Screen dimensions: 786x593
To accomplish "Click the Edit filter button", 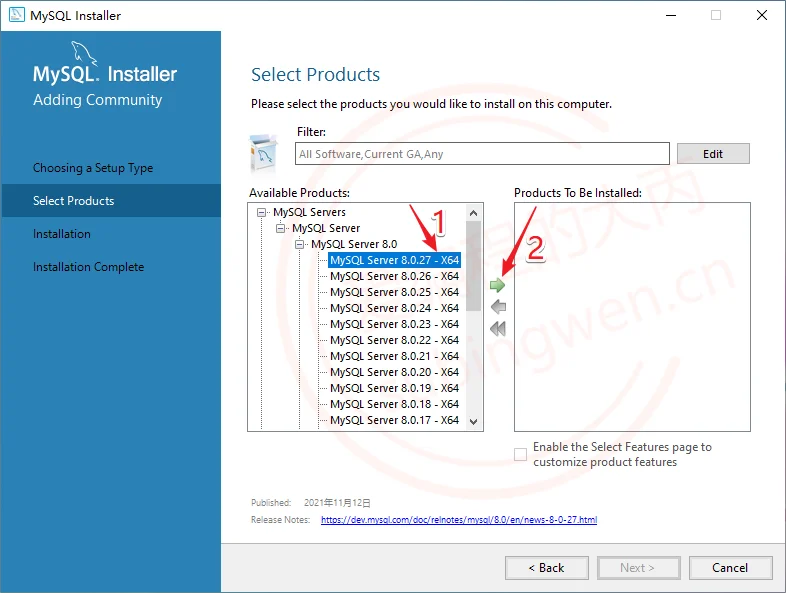I will click(x=713, y=154).
